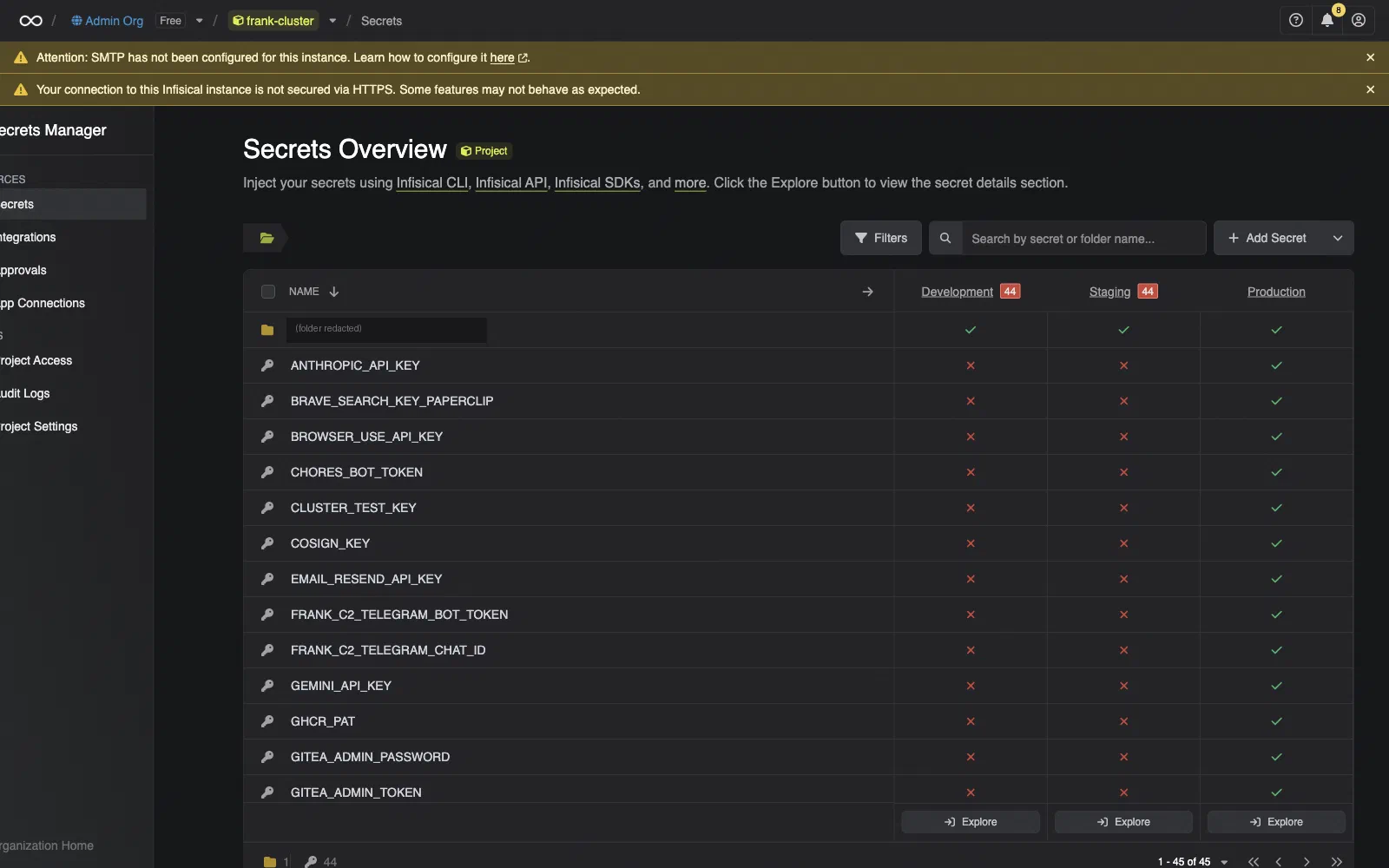
Task: Click the Development column header
Action: 957,292
